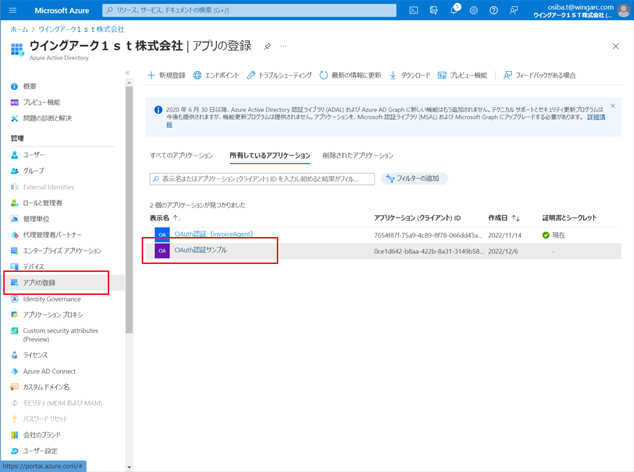634x472 pixels.
Task: Click ダウンロード in the toolbar
Action: tap(410, 75)
